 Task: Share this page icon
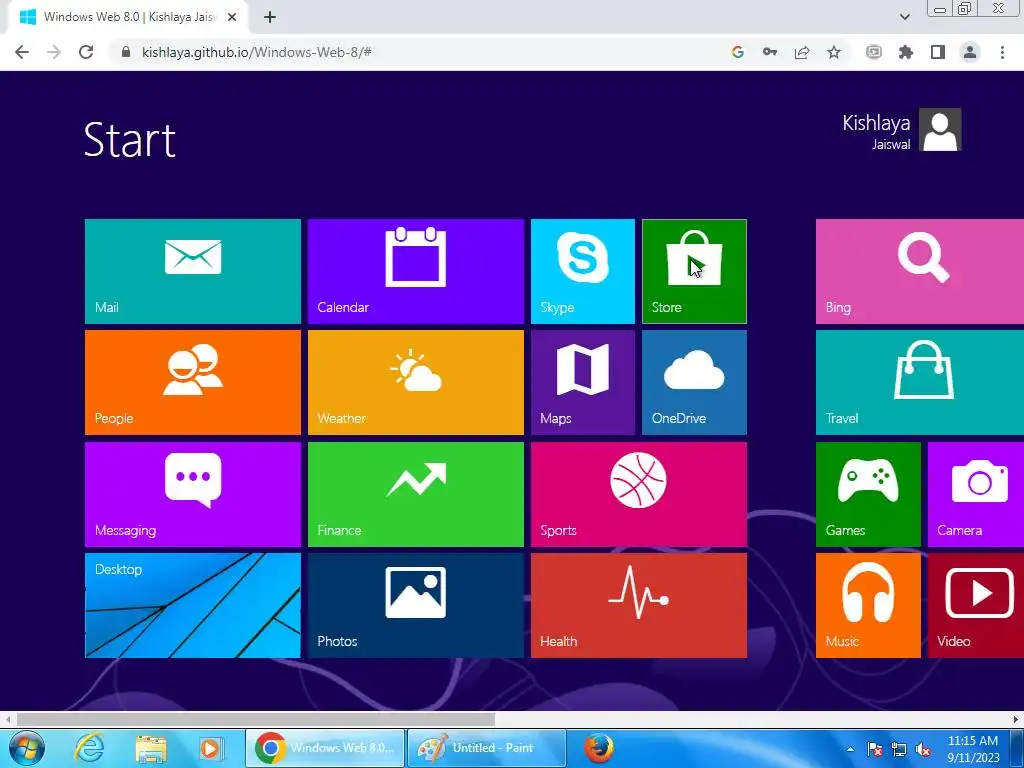tap(802, 52)
